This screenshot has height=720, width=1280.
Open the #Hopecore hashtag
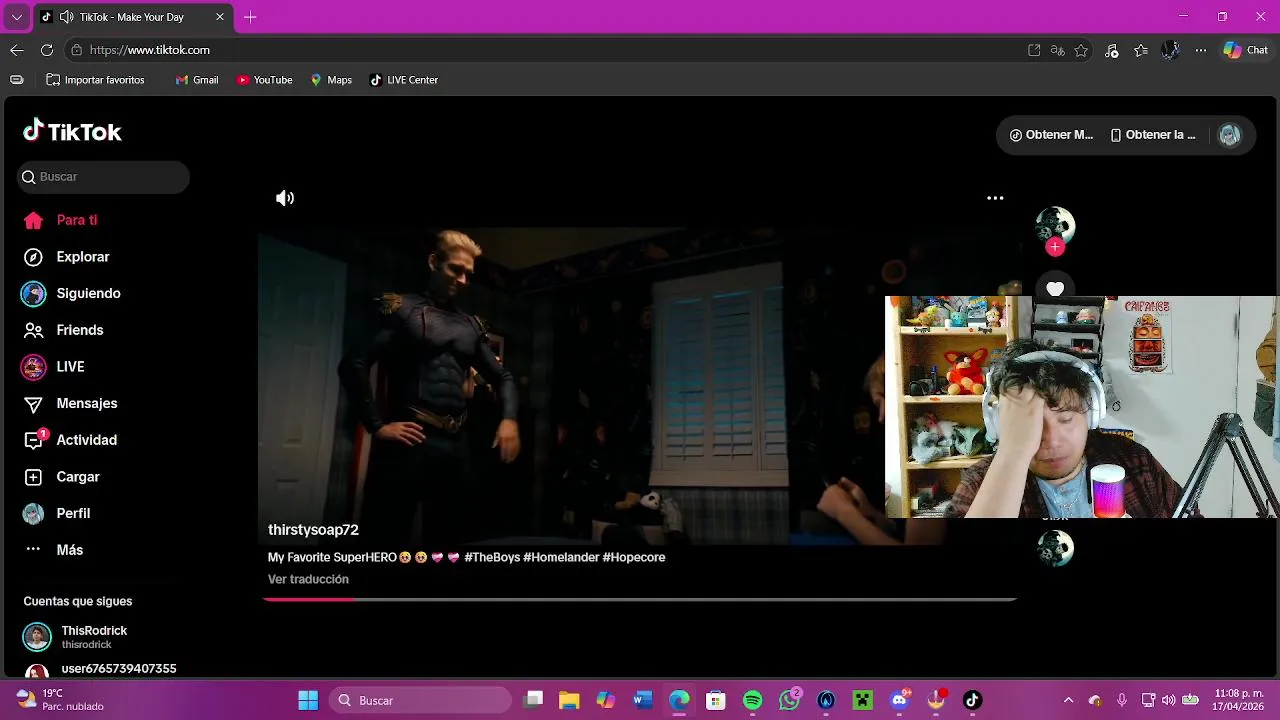tap(634, 557)
